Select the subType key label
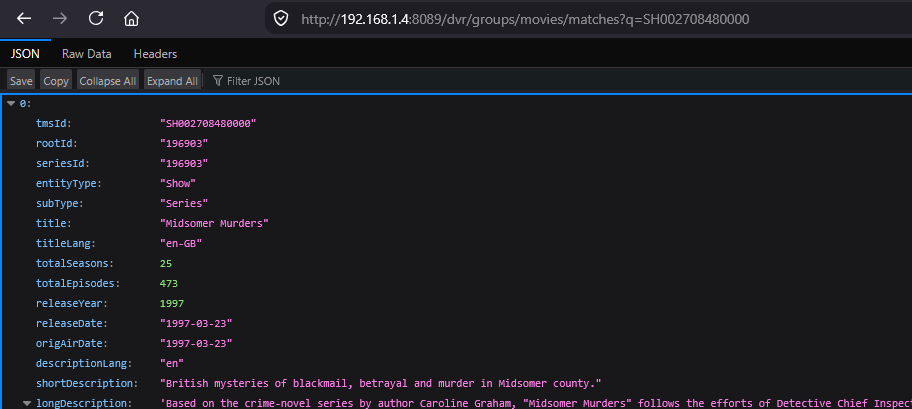Image resolution: width=912 pixels, height=409 pixels. 59,203
